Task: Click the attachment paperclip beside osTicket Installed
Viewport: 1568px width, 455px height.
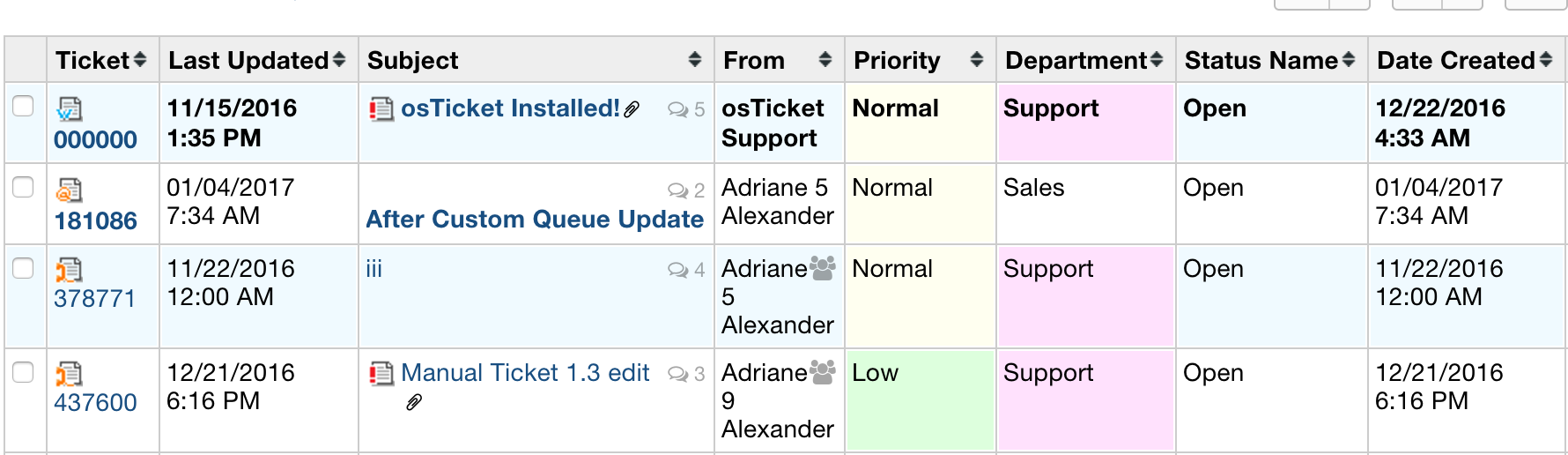Action: pos(632,109)
